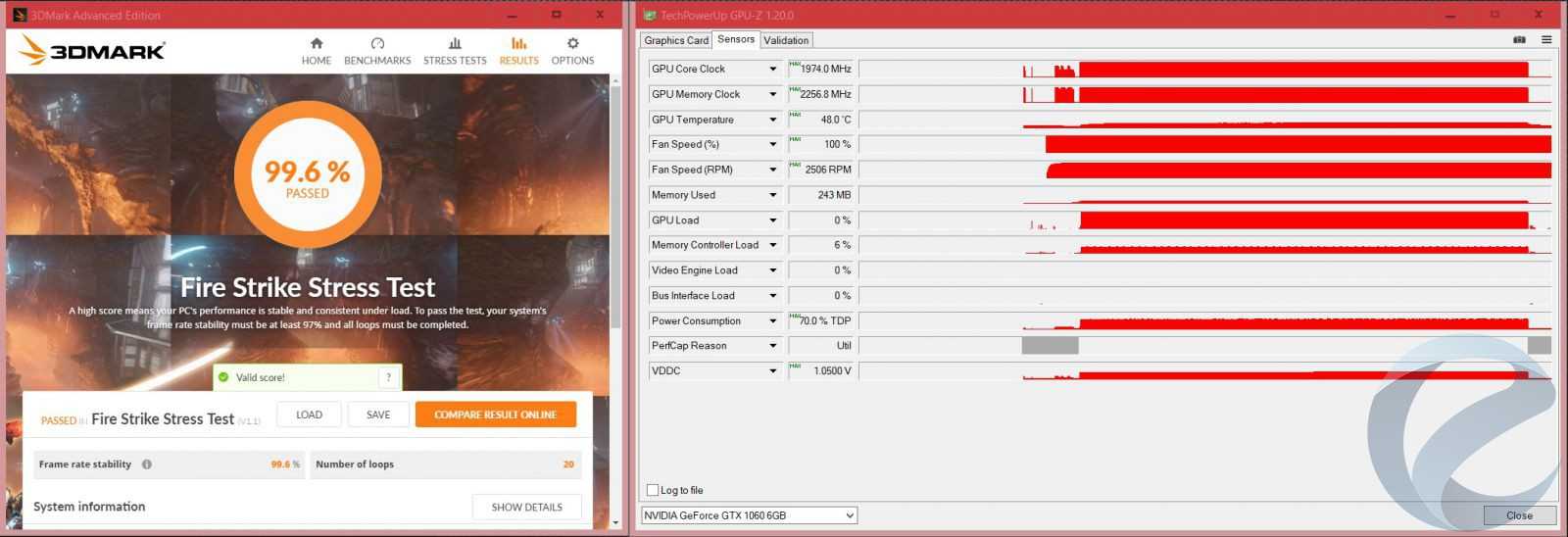Open the NVIDIA GeForce GTX 1060 selector
This screenshot has width=1568, height=537.
point(749,515)
